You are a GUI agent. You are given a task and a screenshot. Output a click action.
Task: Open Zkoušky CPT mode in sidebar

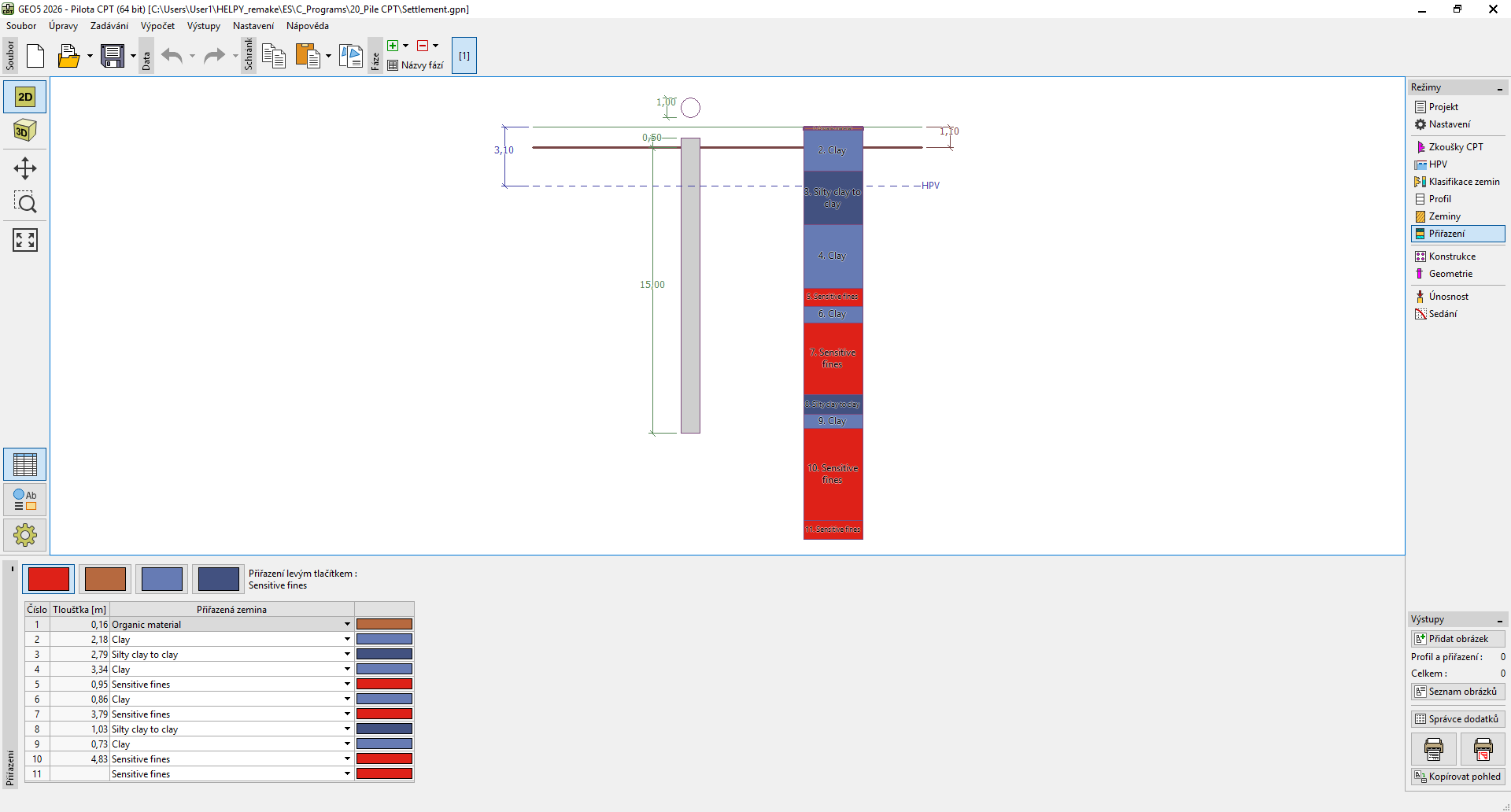pyautogui.click(x=1455, y=147)
